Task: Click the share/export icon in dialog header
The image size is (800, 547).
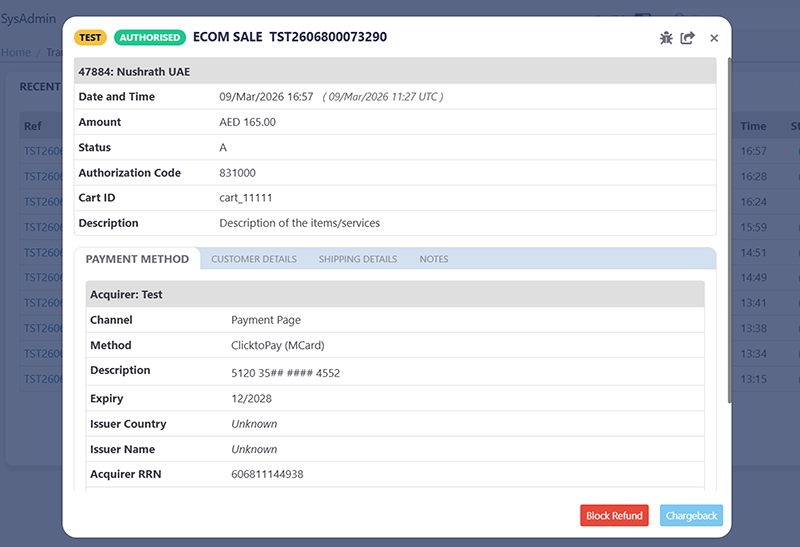Action: click(688, 38)
